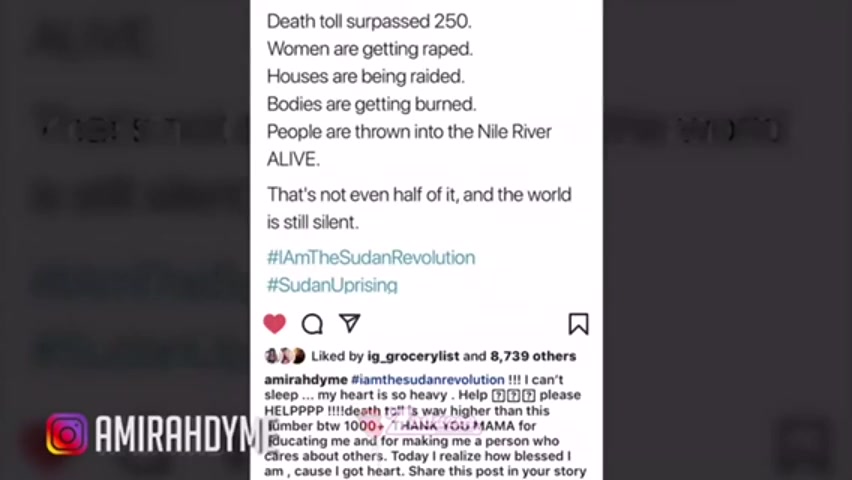Visit ig_grocerylist profile link
The image size is (852, 480).
click(x=413, y=356)
